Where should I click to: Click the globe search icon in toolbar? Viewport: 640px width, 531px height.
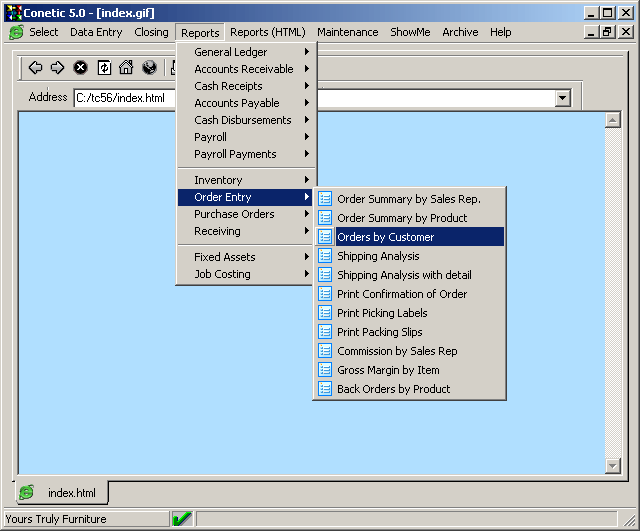click(149, 68)
